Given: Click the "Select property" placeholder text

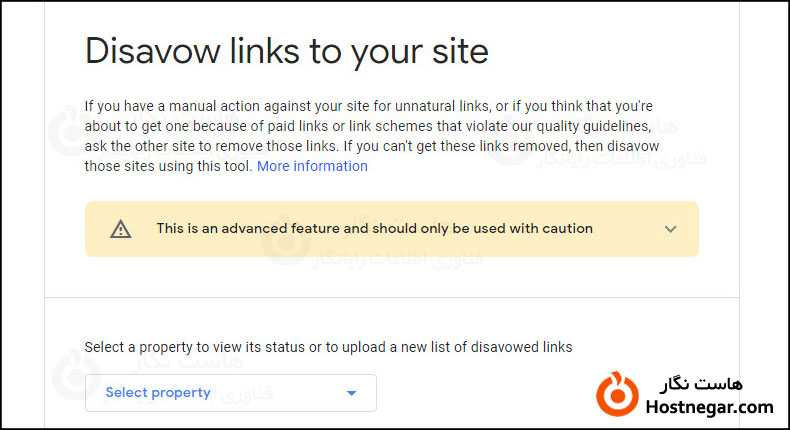Looking at the screenshot, I should 158,393.
